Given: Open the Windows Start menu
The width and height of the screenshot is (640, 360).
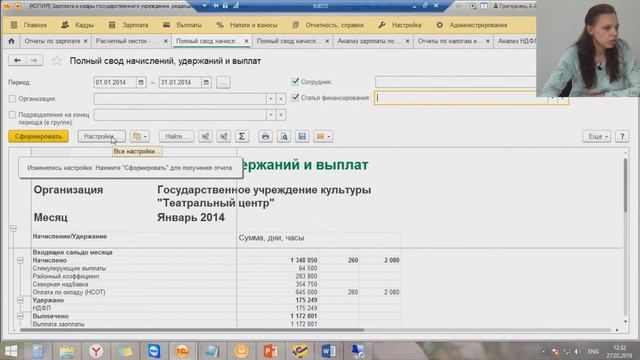Looking at the screenshot, I should pos(11,351).
